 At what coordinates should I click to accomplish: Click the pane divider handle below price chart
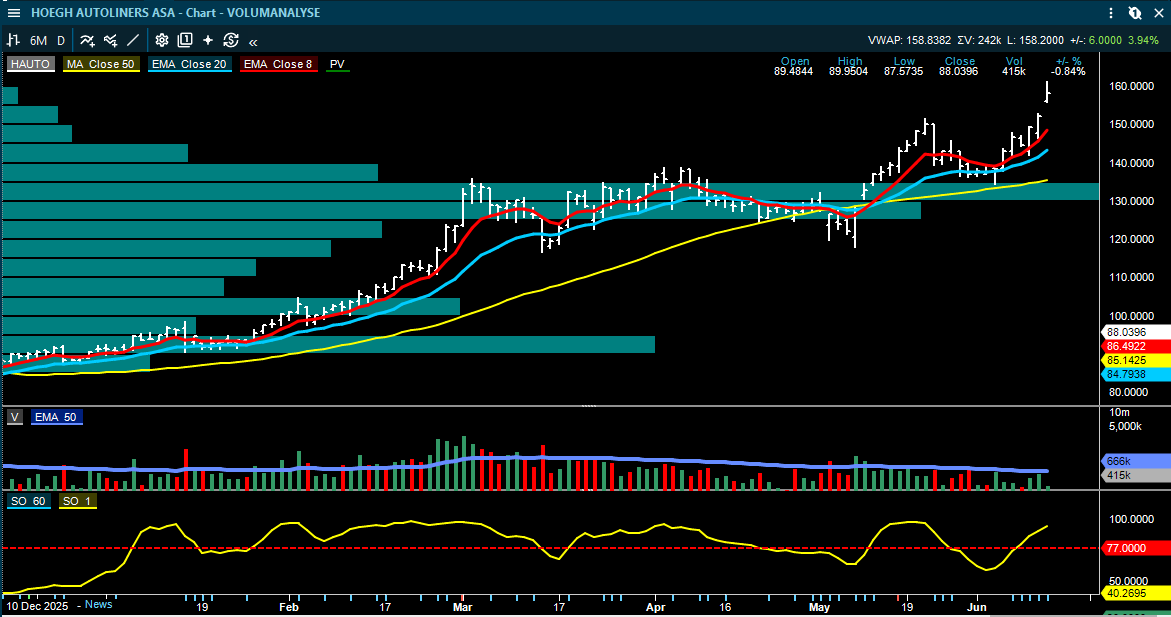[589, 406]
